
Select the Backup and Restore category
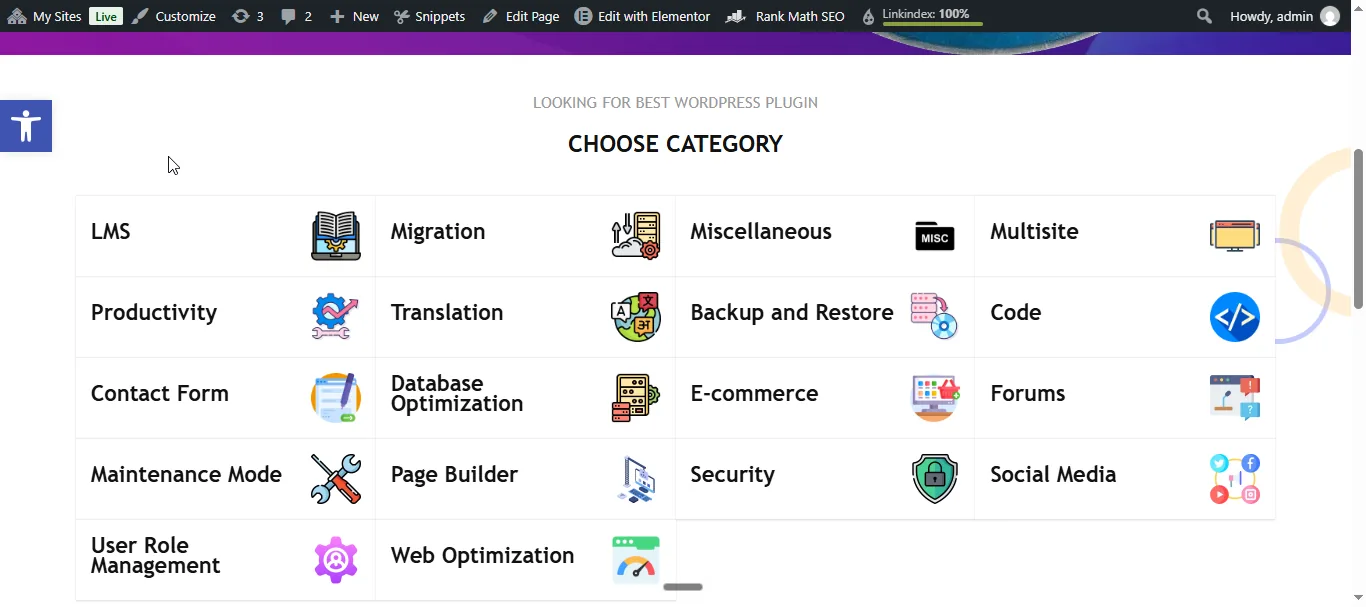pos(792,313)
